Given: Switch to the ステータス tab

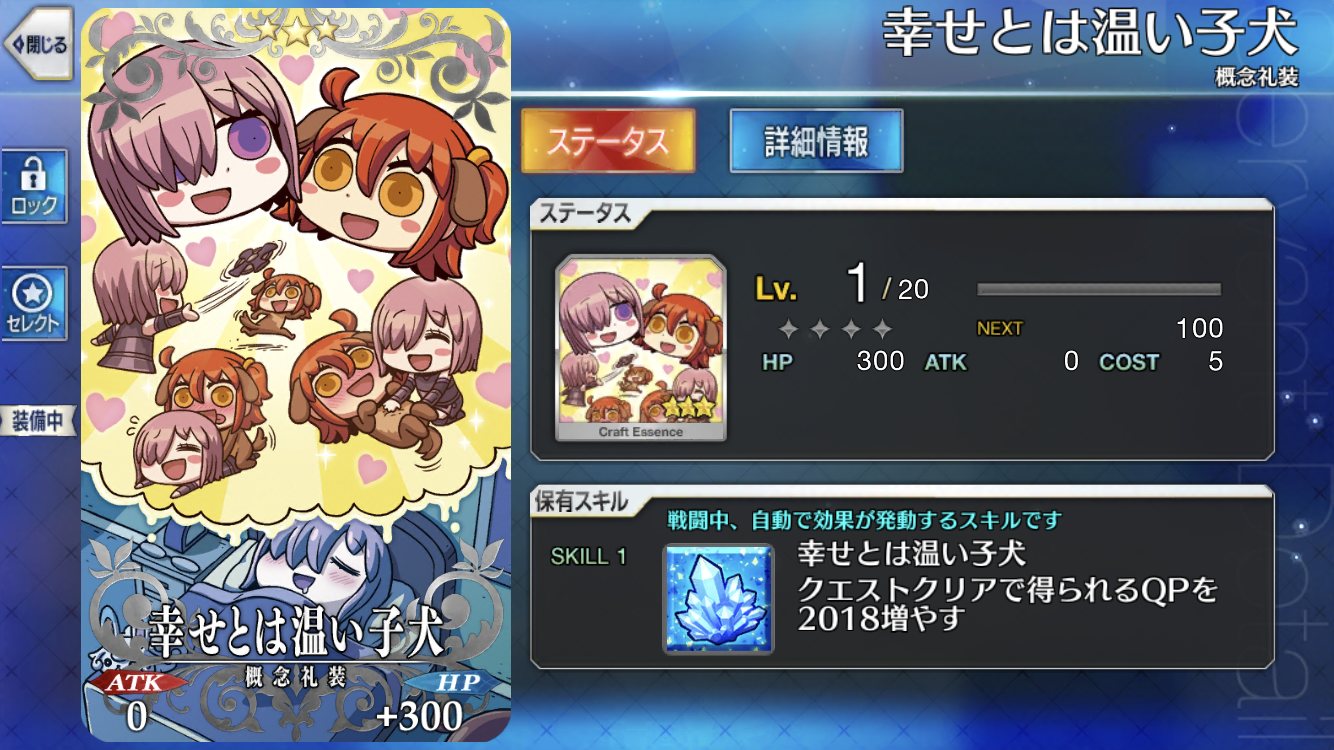Looking at the screenshot, I should coord(608,141).
